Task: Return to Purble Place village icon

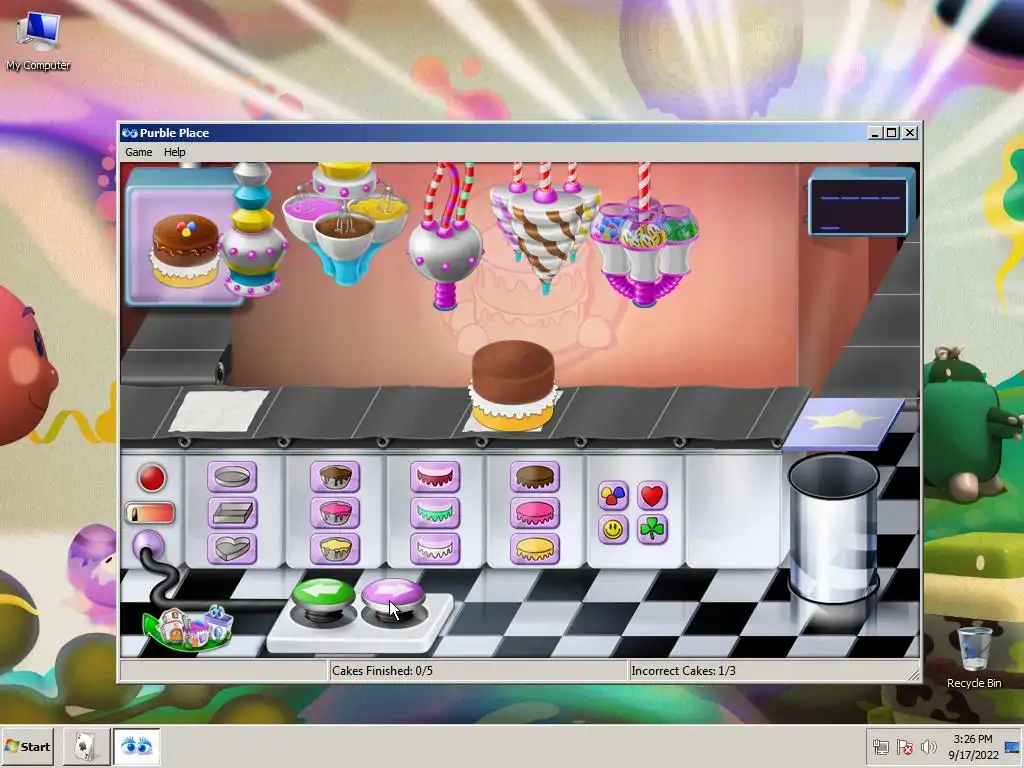Action: click(x=189, y=628)
